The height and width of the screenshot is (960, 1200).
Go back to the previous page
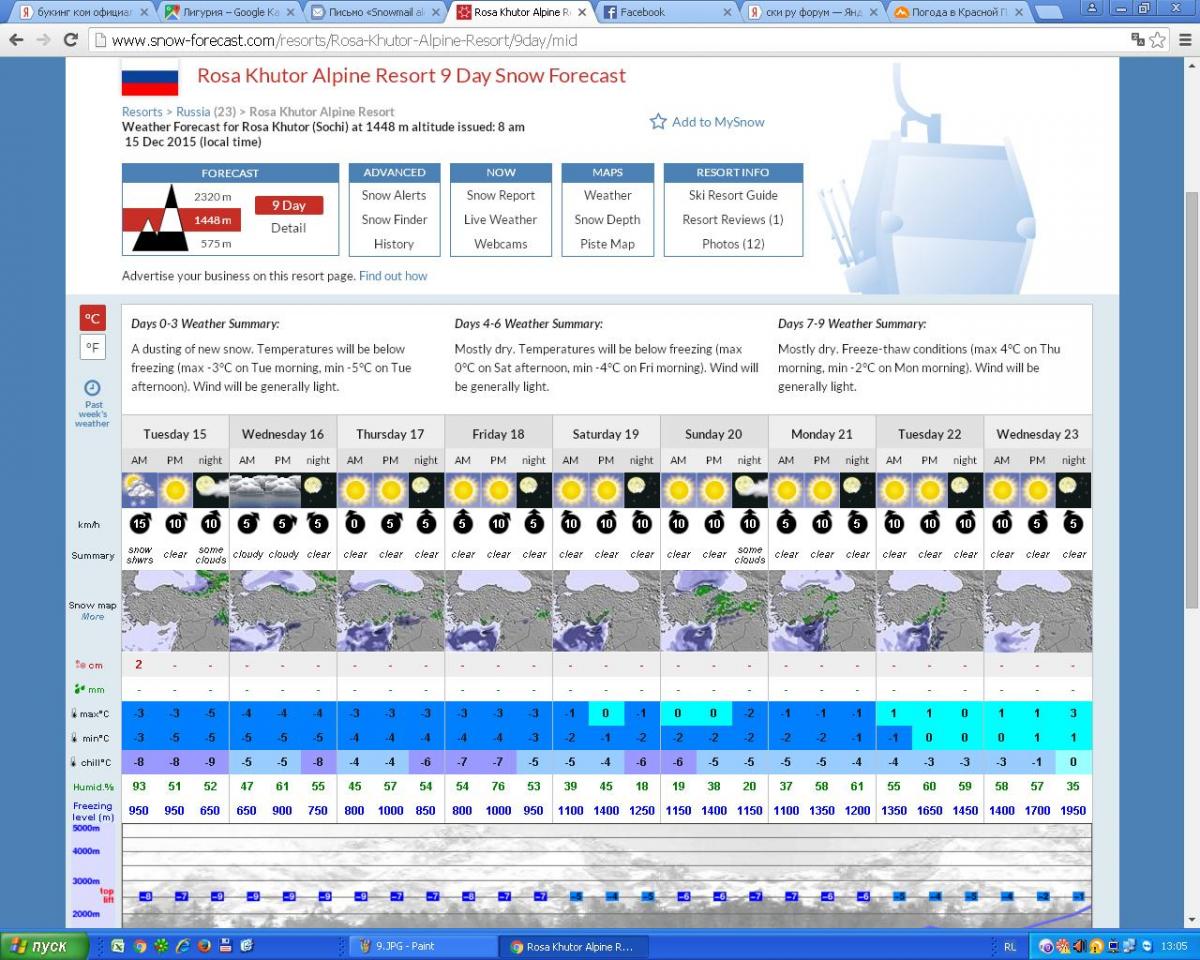click(x=16, y=40)
